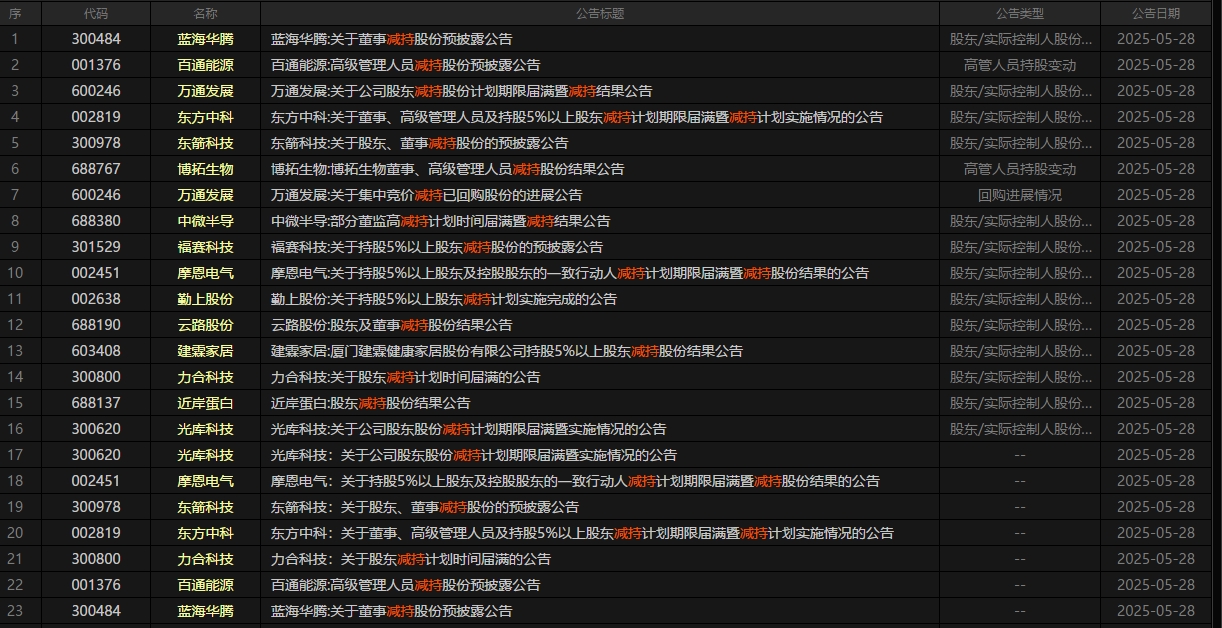
Task: Open 力合科技 announcement title in row 14
Action: click(405, 377)
